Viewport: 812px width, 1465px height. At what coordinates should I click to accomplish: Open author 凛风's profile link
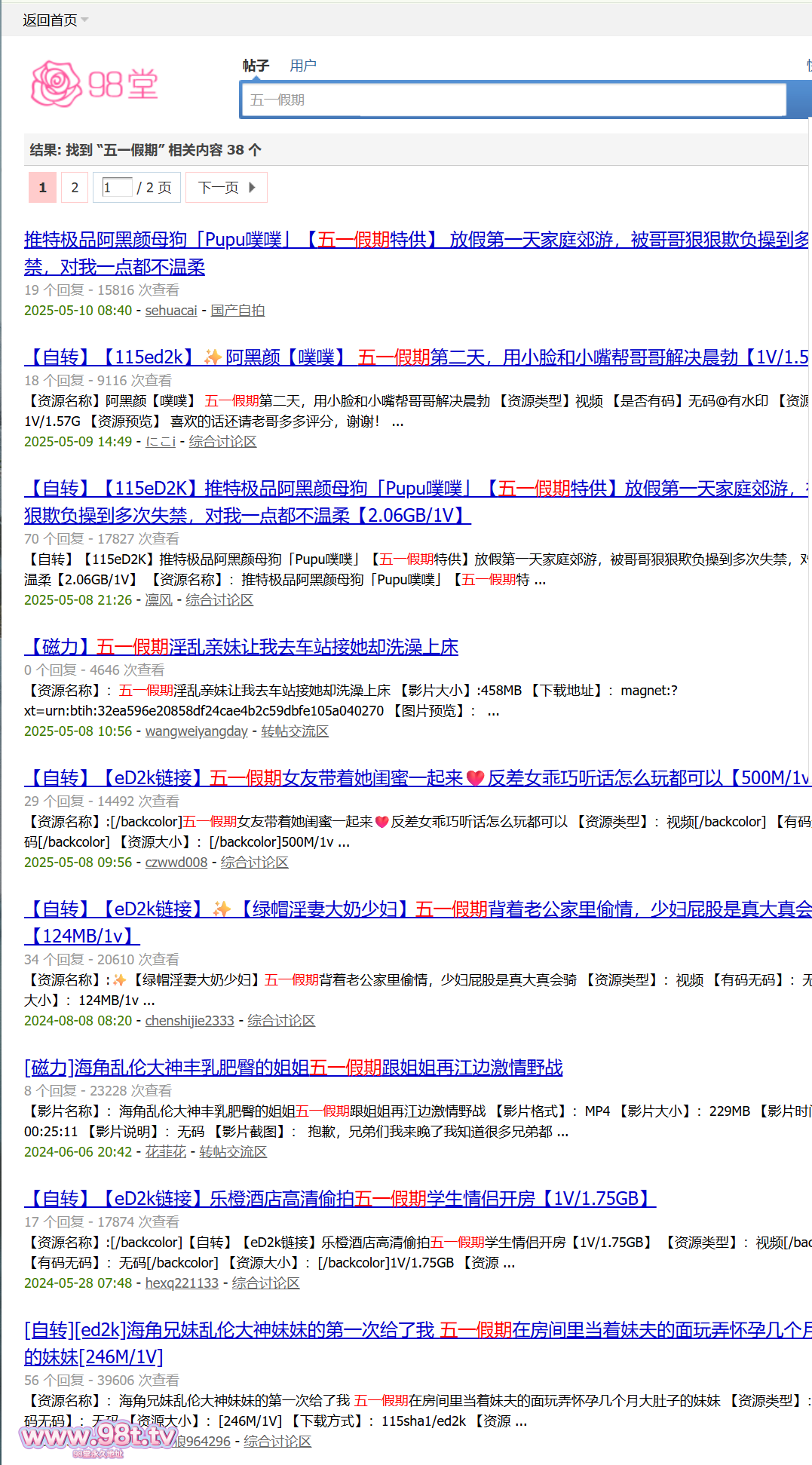click(158, 600)
